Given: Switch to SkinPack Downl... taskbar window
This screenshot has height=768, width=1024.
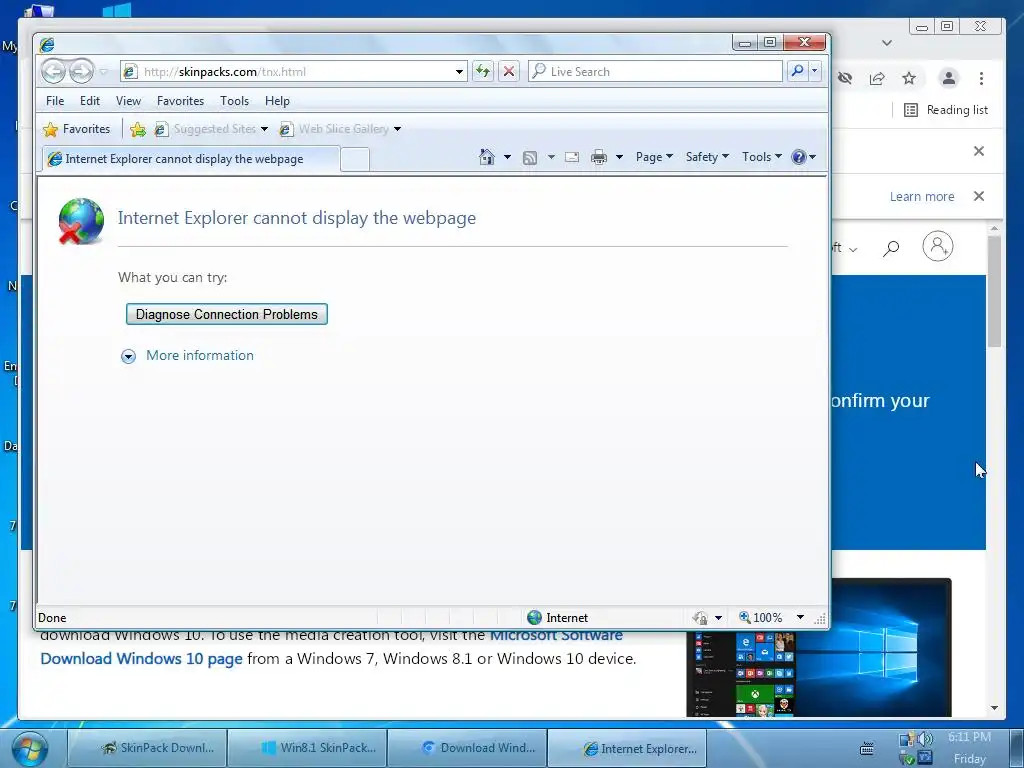Looking at the screenshot, I should click(x=148, y=748).
